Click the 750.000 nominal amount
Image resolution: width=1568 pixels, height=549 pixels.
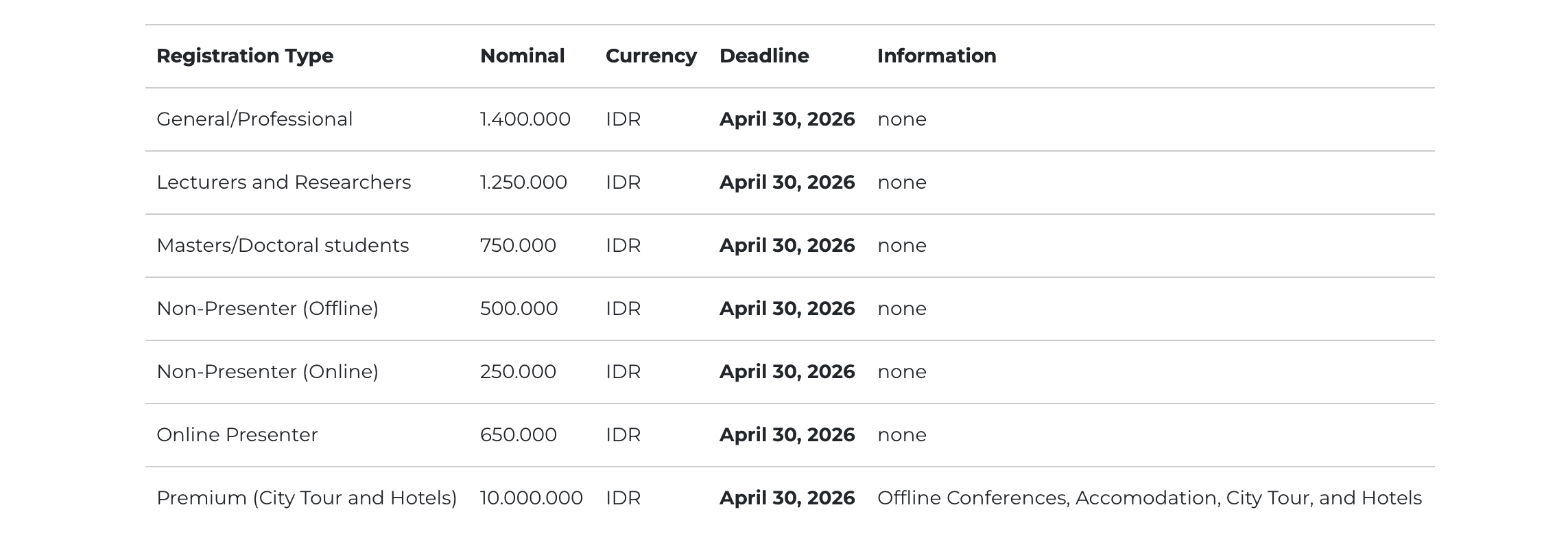(518, 246)
